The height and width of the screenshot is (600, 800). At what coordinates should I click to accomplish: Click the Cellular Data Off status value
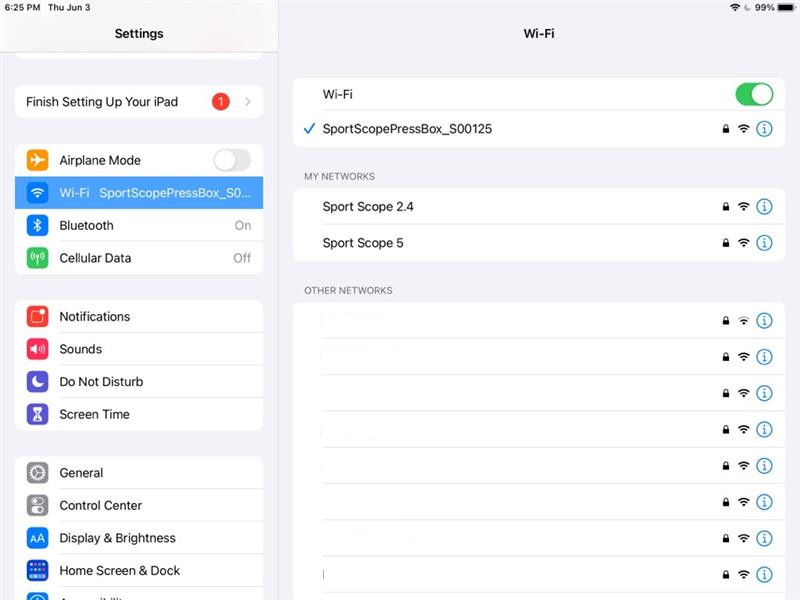tap(242, 258)
